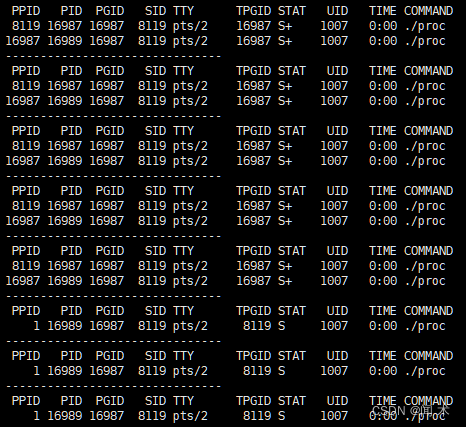The width and height of the screenshot is (466, 427).
Task: Click SID header in the bottommost header row
Action: [x=155, y=401]
